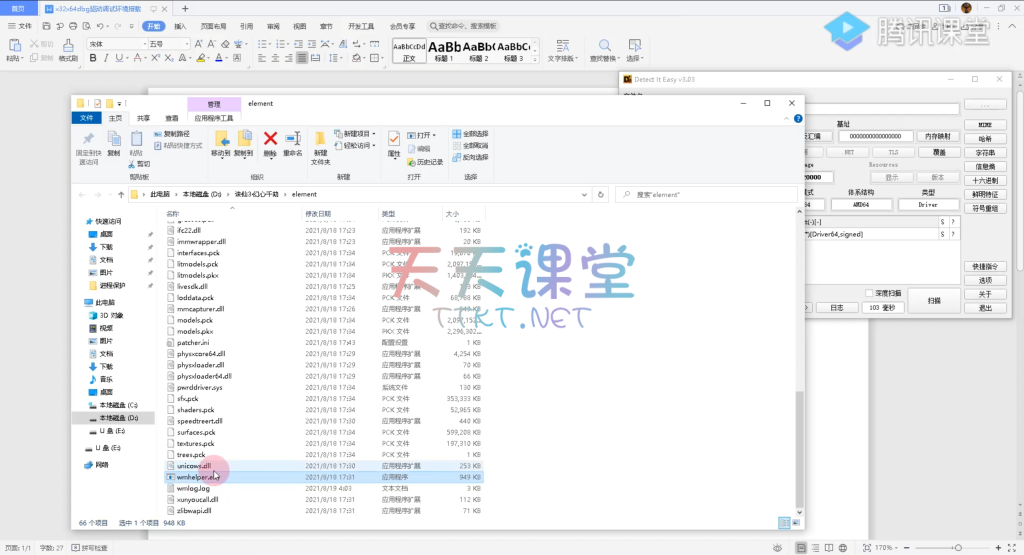Click the Explorer help question mark icon

pyautogui.click(x=796, y=118)
